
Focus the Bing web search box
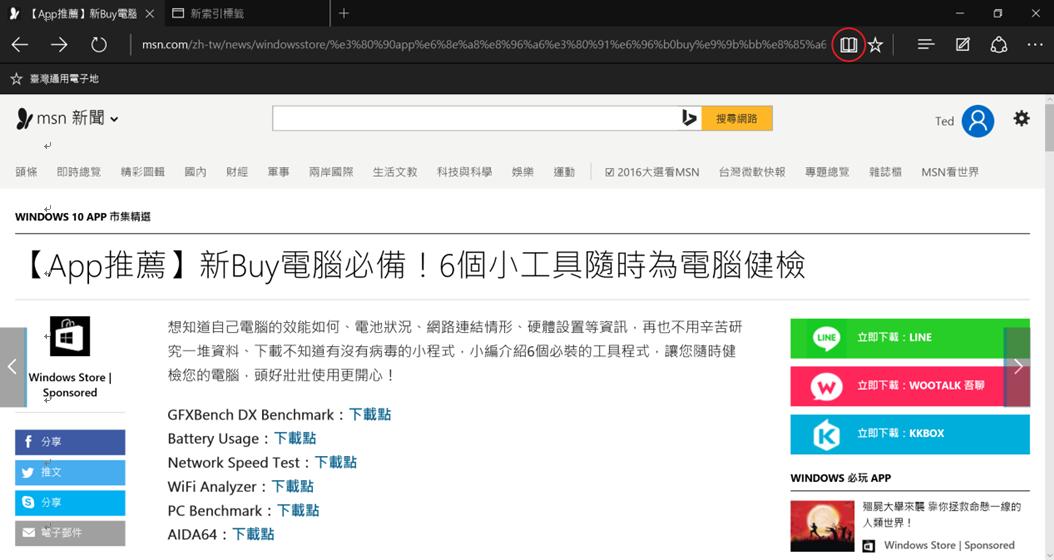(x=476, y=118)
